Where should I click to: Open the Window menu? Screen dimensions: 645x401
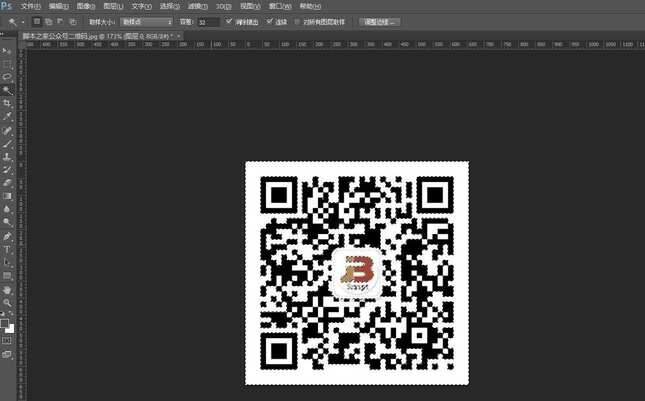tap(280, 6)
